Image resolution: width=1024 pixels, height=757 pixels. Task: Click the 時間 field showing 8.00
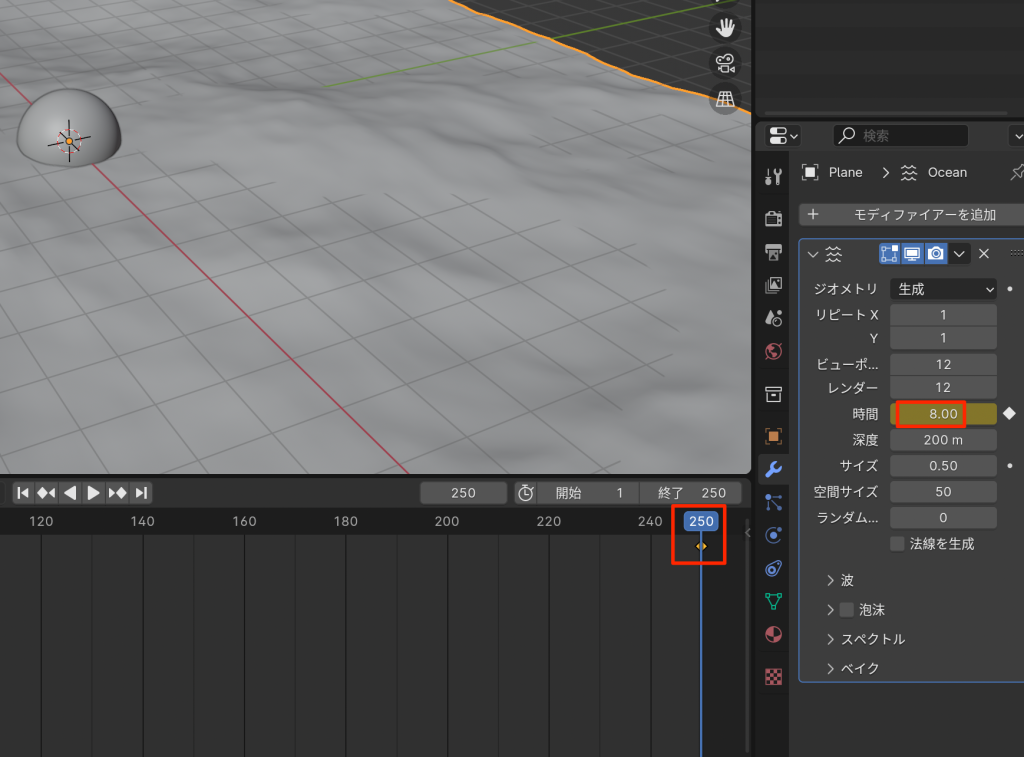click(942, 414)
